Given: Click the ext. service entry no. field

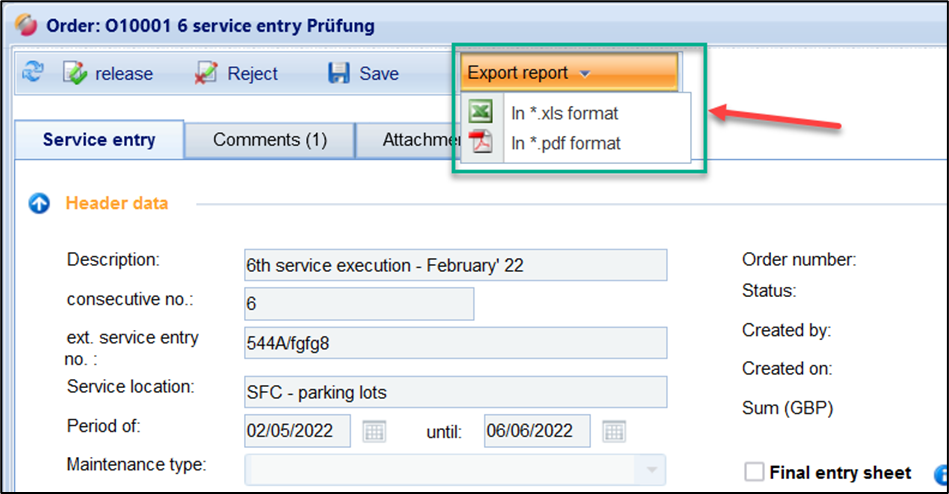Looking at the screenshot, I should pyautogui.click(x=455, y=342).
